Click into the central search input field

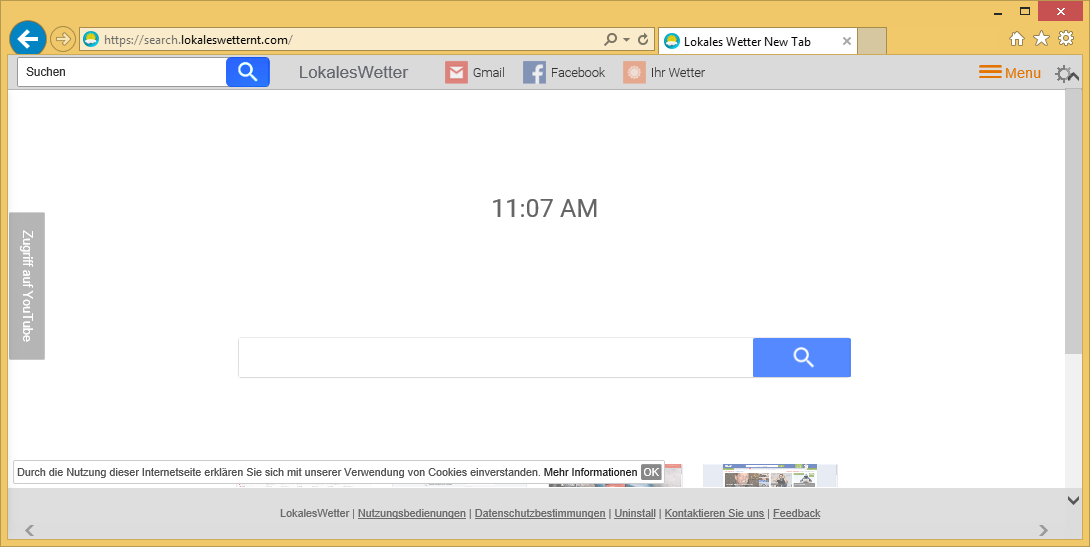495,358
